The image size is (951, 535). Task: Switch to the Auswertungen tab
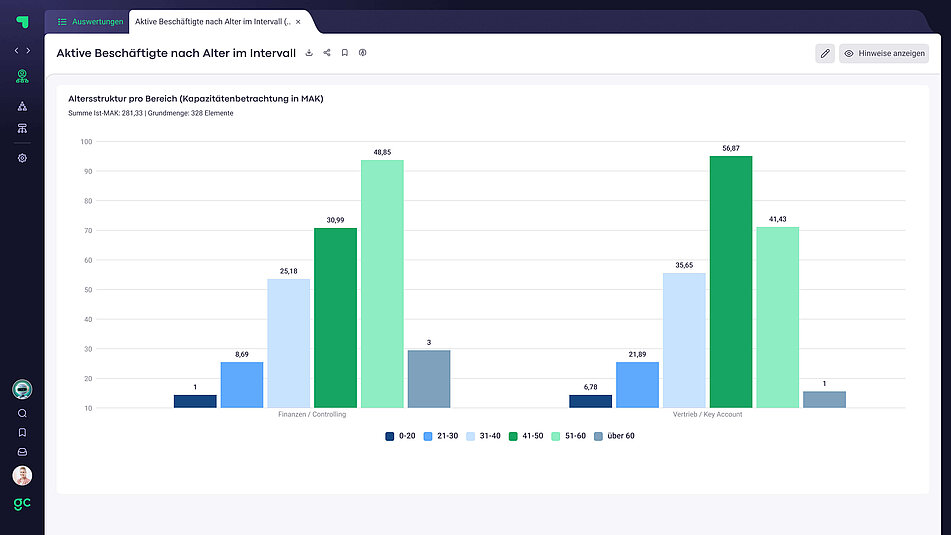coord(91,21)
